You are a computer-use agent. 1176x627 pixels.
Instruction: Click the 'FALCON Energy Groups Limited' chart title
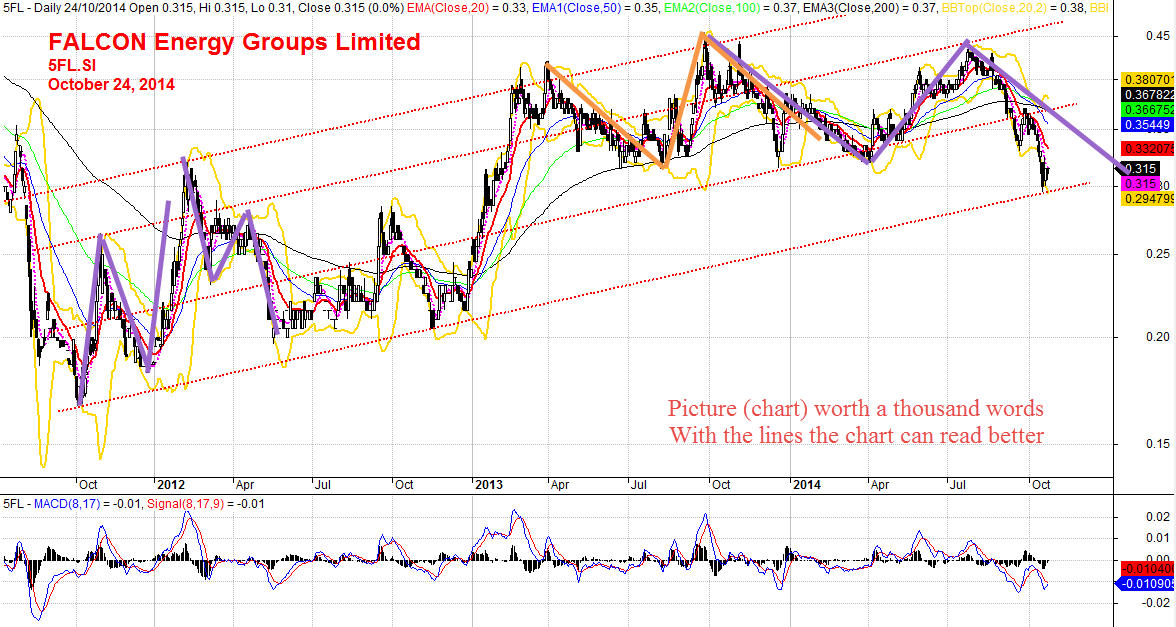tap(234, 42)
